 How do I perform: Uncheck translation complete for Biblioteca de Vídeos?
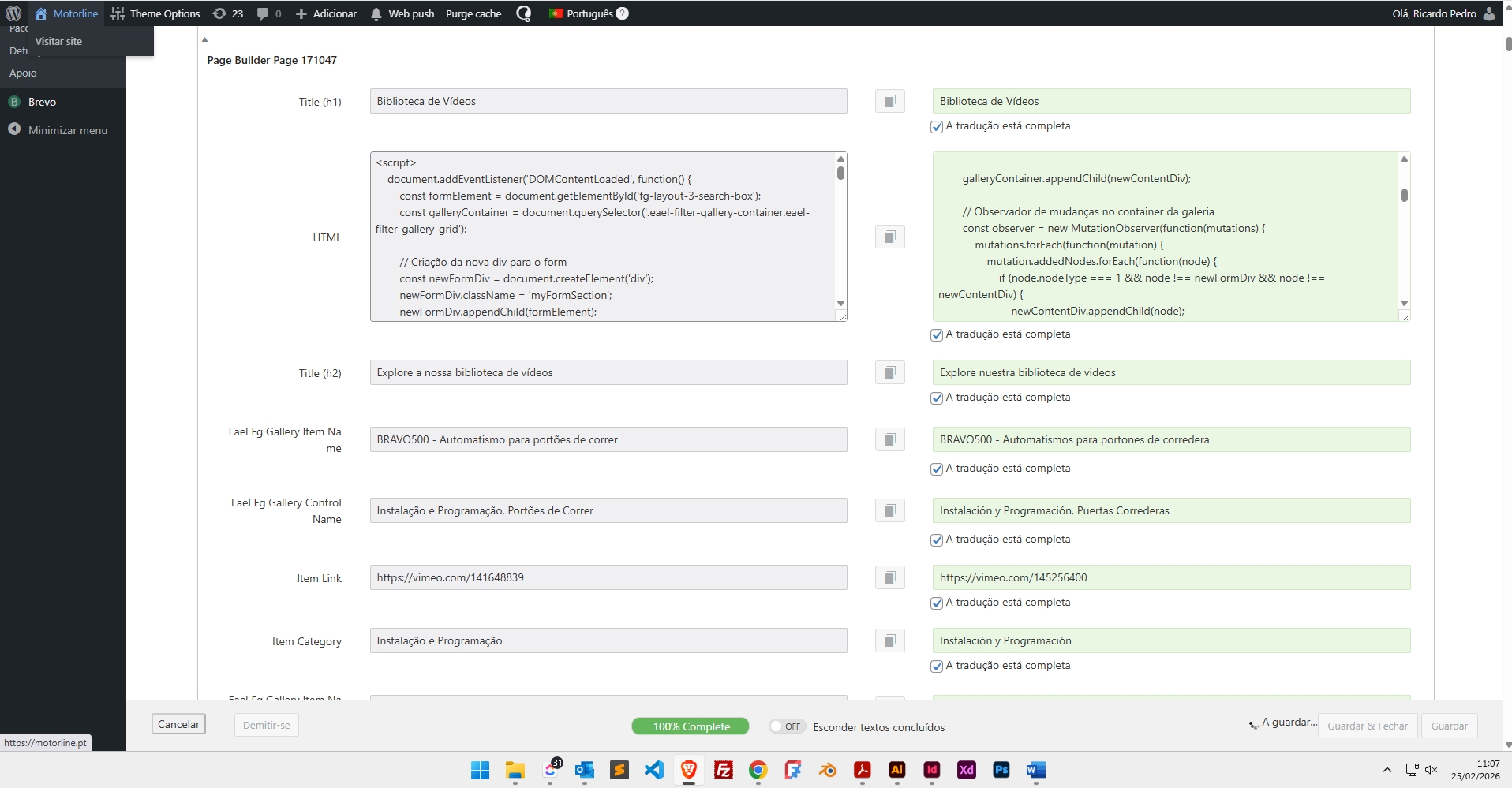(x=937, y=126)
